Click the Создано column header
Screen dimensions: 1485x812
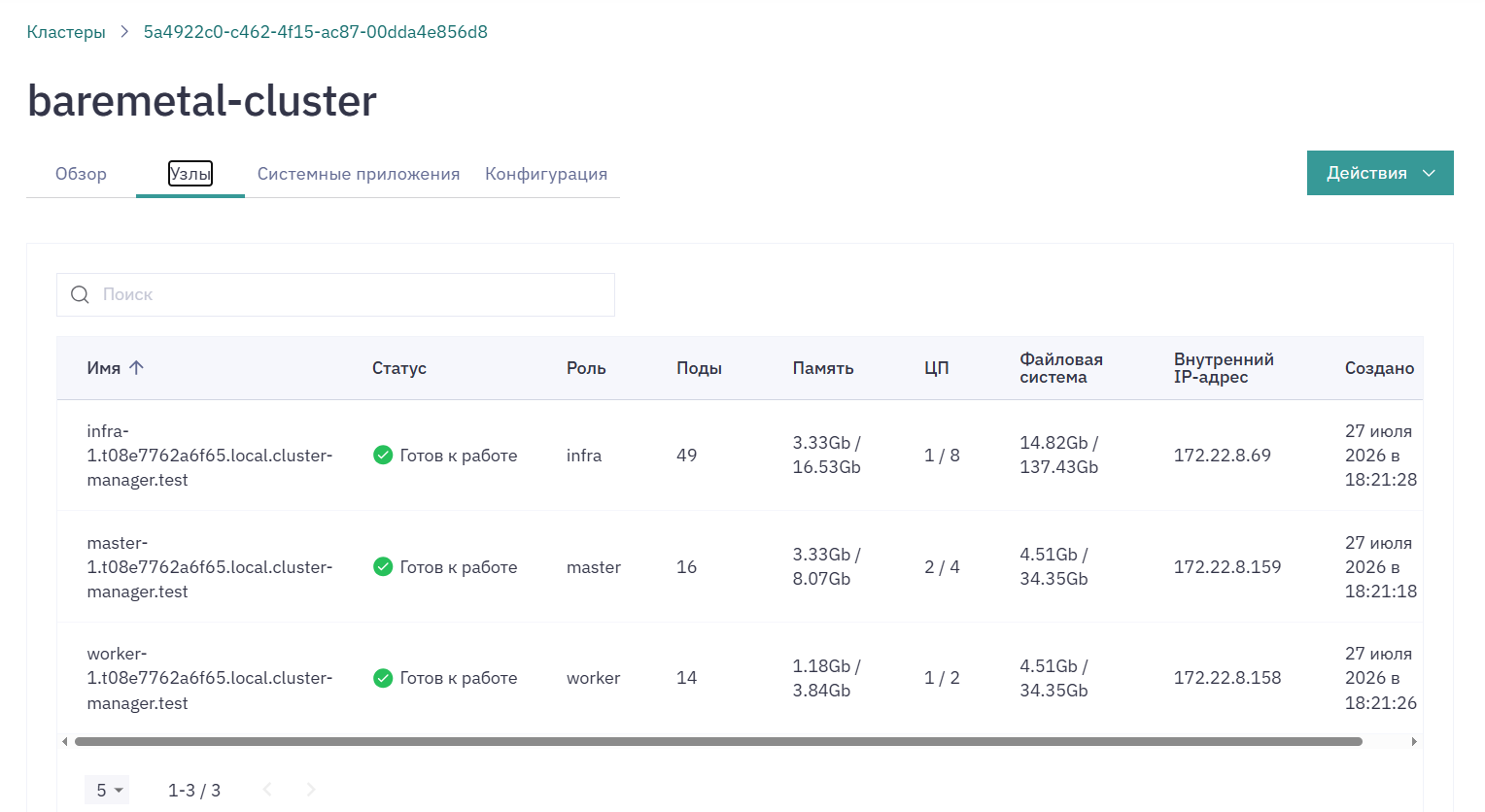click(1379, 368)
